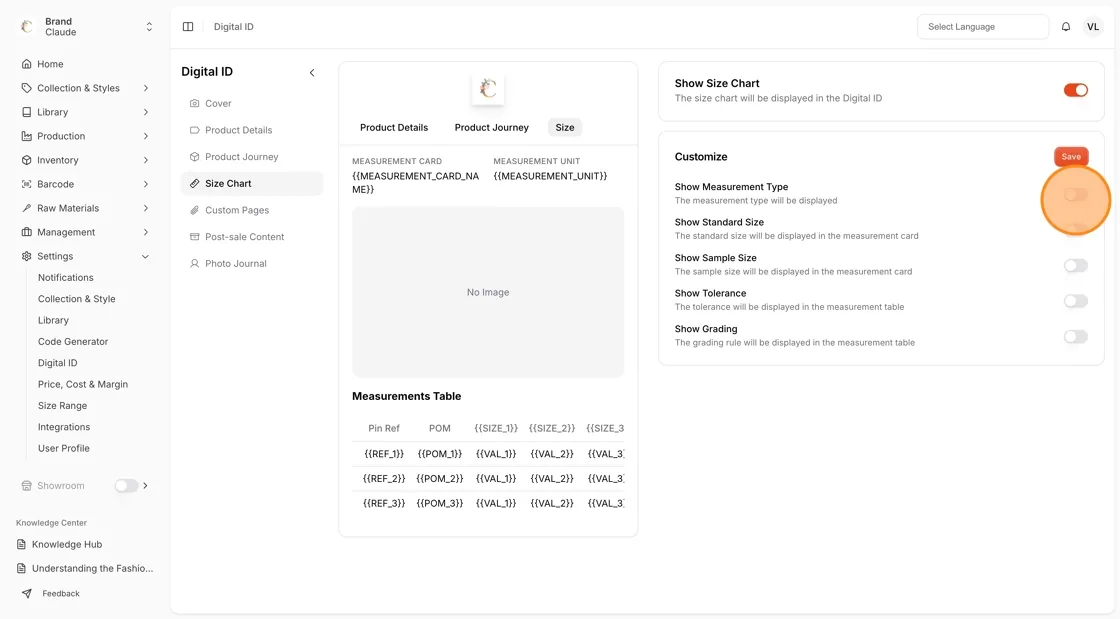Click the Custom Pages paperclip icon
The image size is (1120, 619).
(194, 210)
